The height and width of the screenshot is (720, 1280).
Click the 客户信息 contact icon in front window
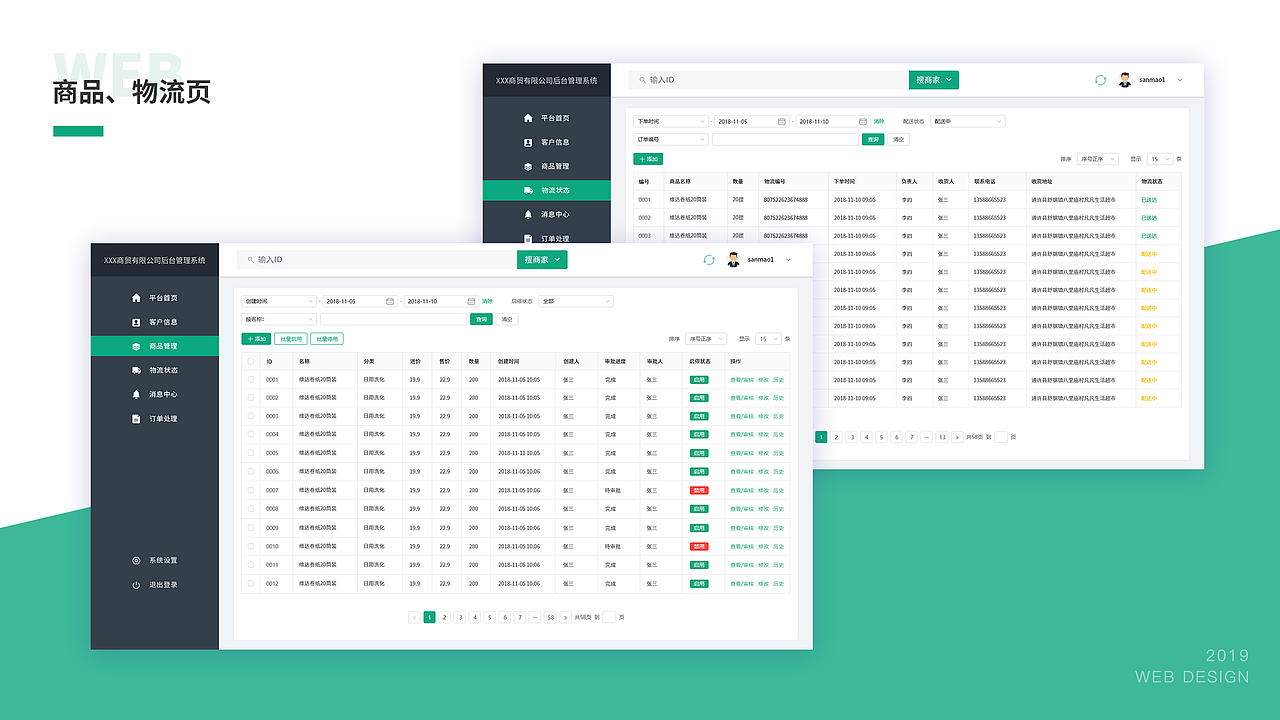click(x=136, y=322)
